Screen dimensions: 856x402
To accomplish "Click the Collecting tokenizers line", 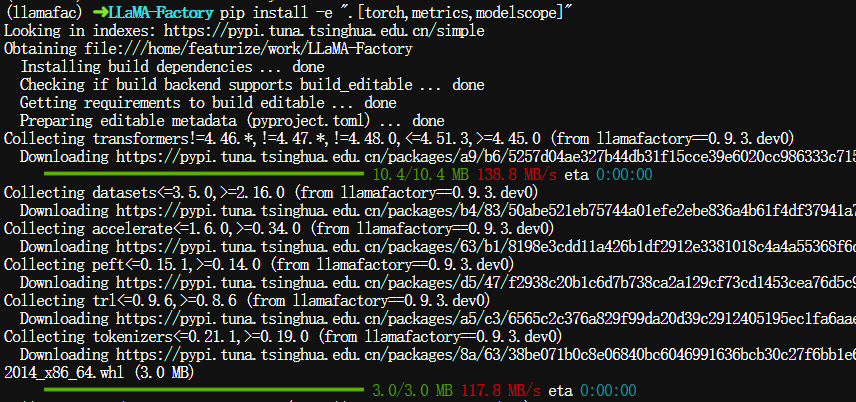I will pyautogui.click(x=283, y=336).
